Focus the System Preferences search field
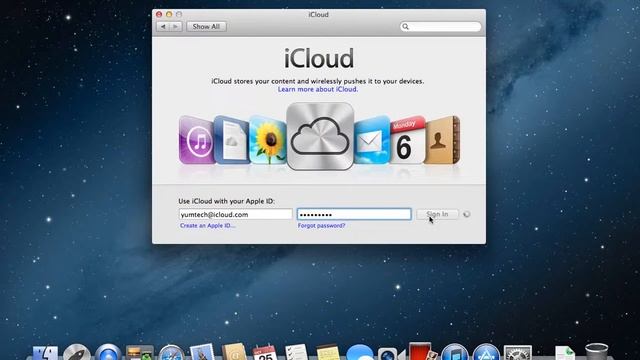The image size is (640, 360). (x=440, y=27)
